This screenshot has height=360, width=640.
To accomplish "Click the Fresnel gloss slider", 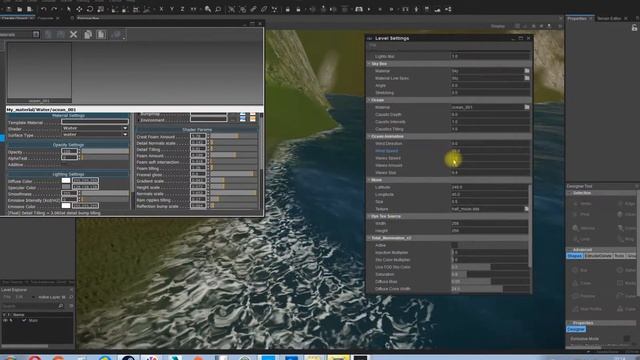I will (234, 175).
